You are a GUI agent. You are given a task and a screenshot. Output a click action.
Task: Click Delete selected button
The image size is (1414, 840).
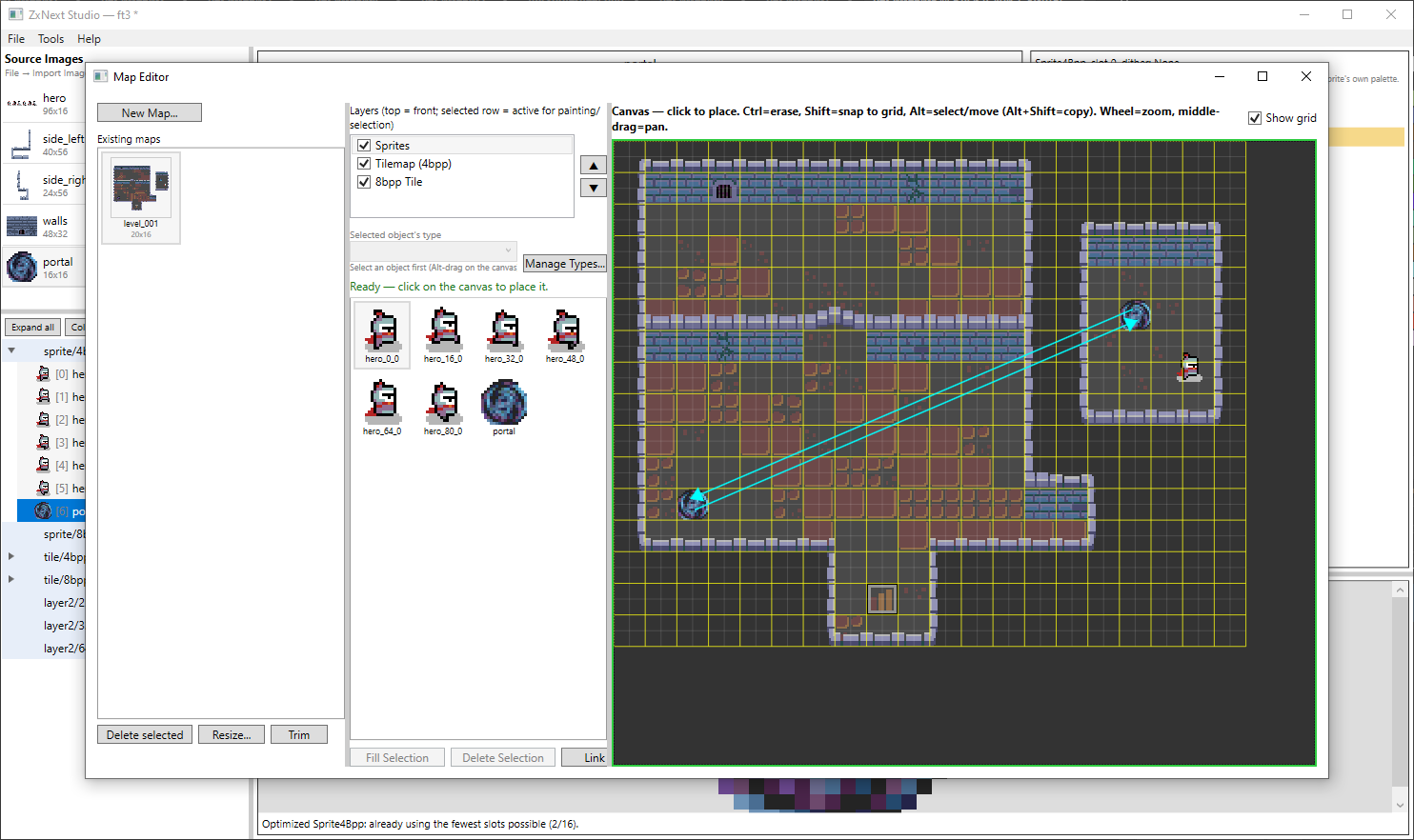(x=145, y=734)
